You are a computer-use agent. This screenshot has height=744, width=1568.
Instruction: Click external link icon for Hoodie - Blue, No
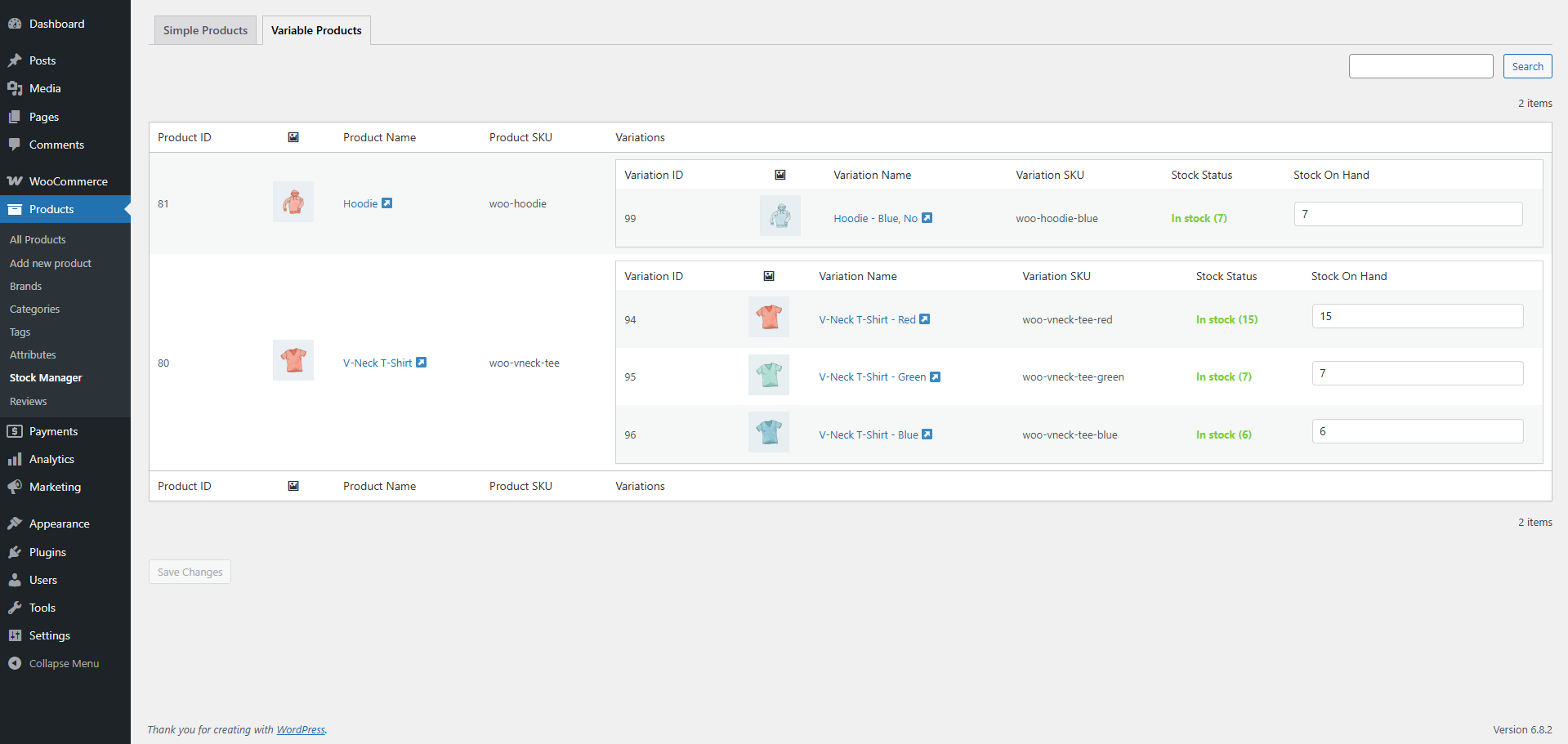(x=927, y=218)
